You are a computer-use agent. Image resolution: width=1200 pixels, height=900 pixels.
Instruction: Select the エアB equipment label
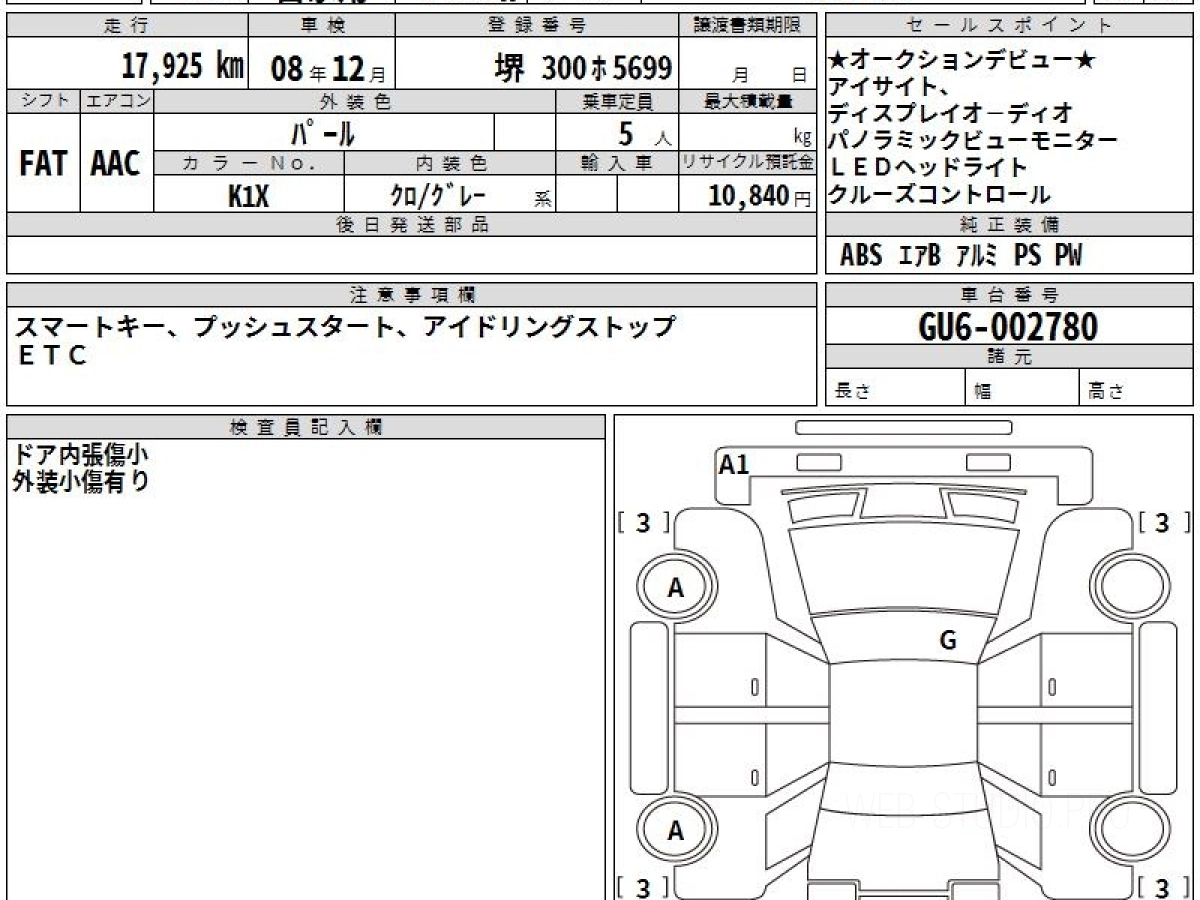(x=919, y=257)
